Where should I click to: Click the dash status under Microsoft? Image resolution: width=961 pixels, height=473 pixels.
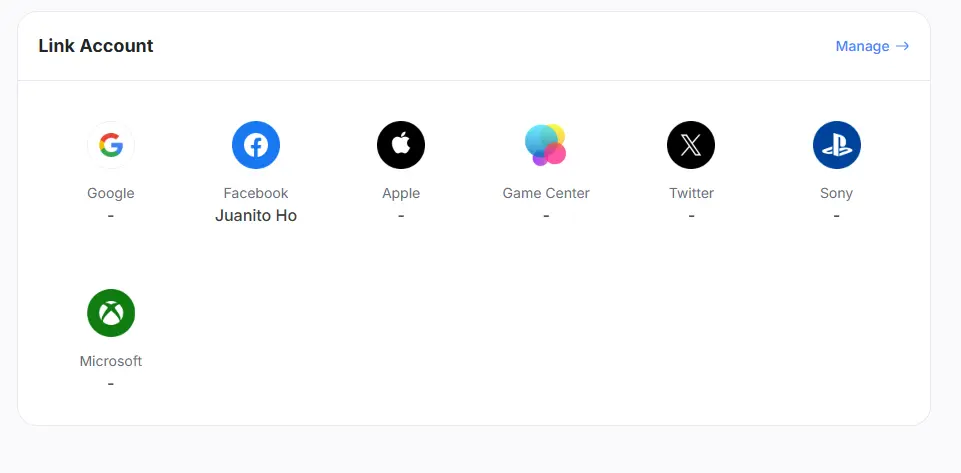pyautogui.click(x=111, y=383)
